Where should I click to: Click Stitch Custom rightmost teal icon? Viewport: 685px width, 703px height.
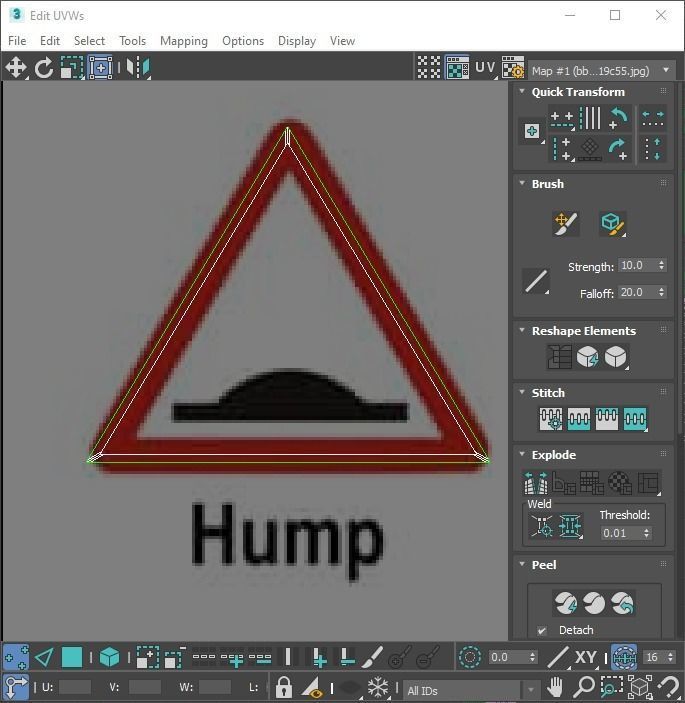(x=635, y=419)
